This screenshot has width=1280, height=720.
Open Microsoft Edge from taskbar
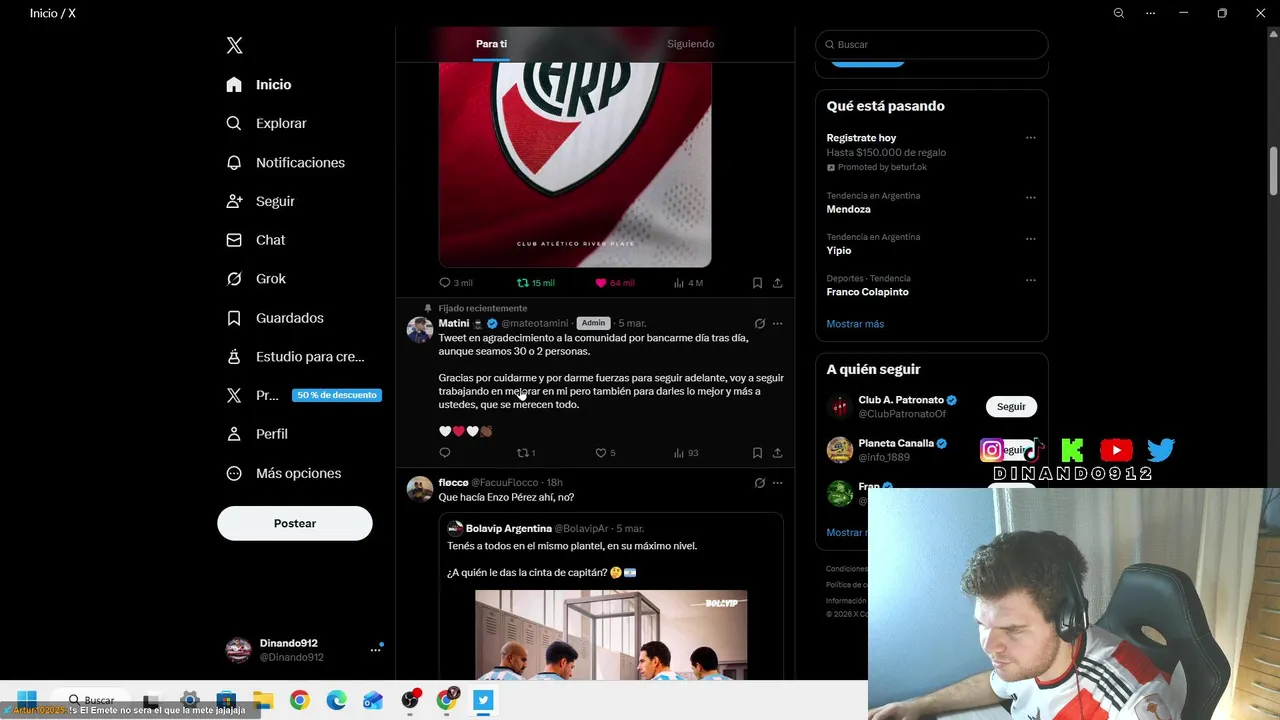(x=336, y=701)
